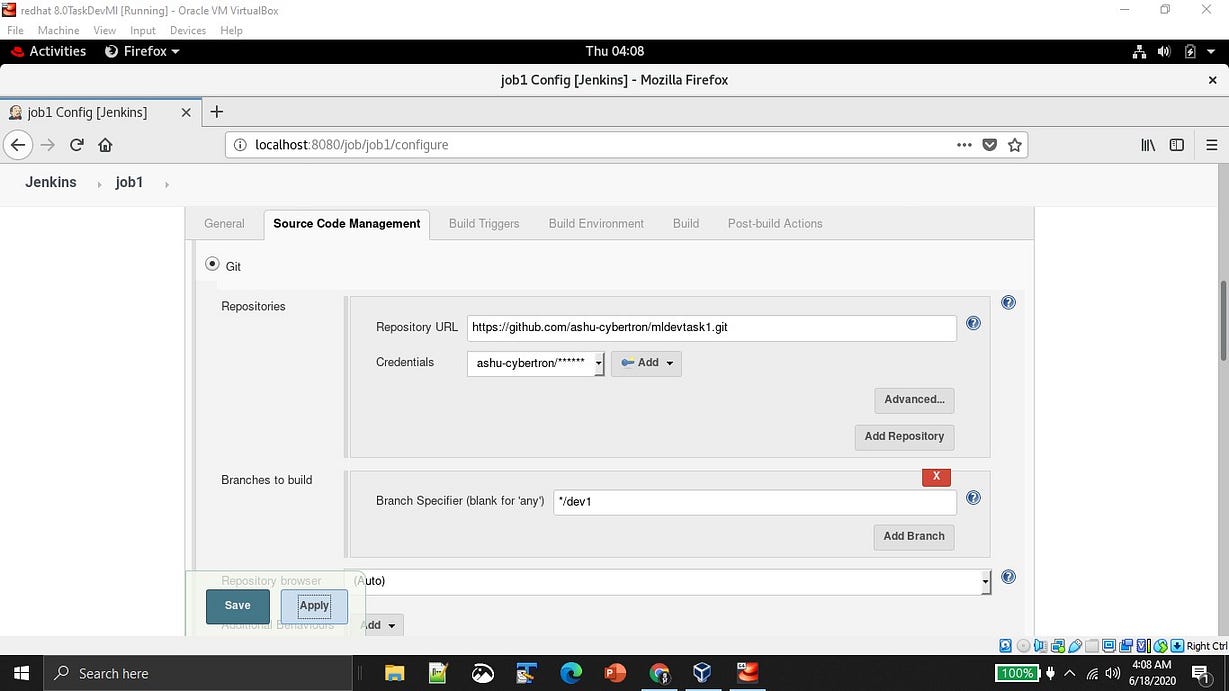Open the page actions ellipsis menu
This screenshot has width=1229, height=691.
[x=964, y=145]
